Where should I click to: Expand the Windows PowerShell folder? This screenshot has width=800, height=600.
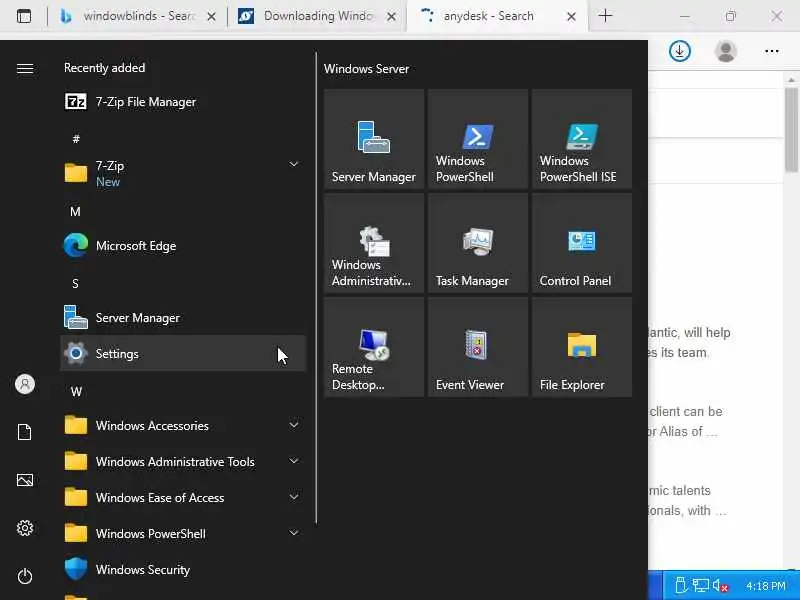[183, 534]
